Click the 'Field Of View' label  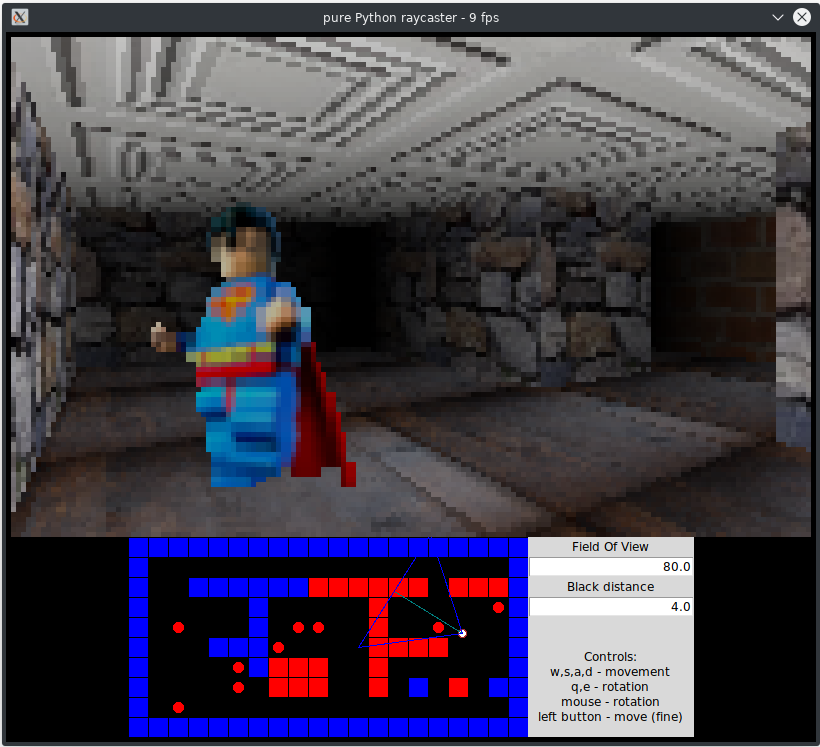pyautogui.click(x=610, y=547)
